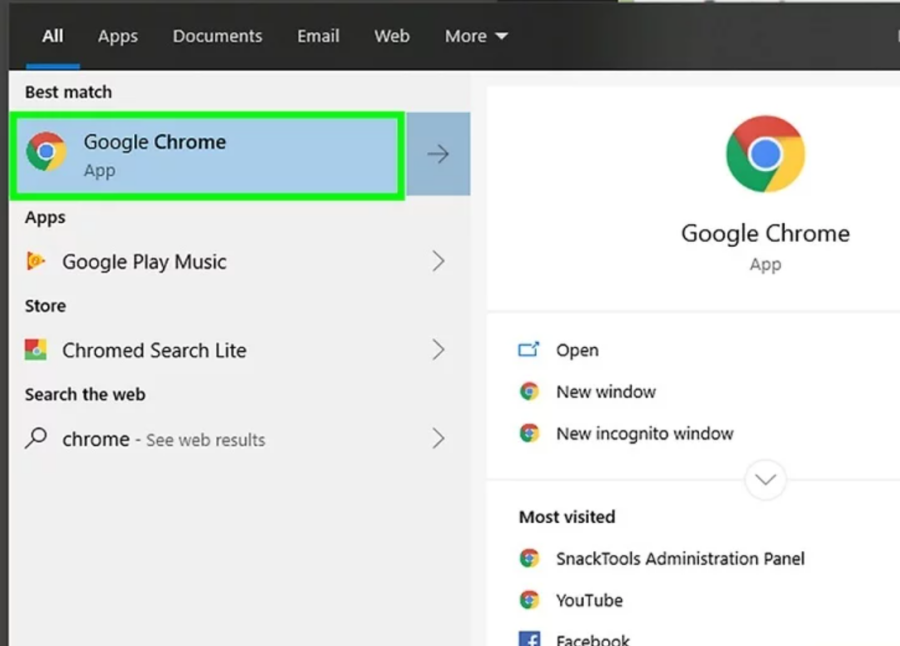Switch to the Apps filter tab
Viewport: 900px width, 646px height.
118,36
